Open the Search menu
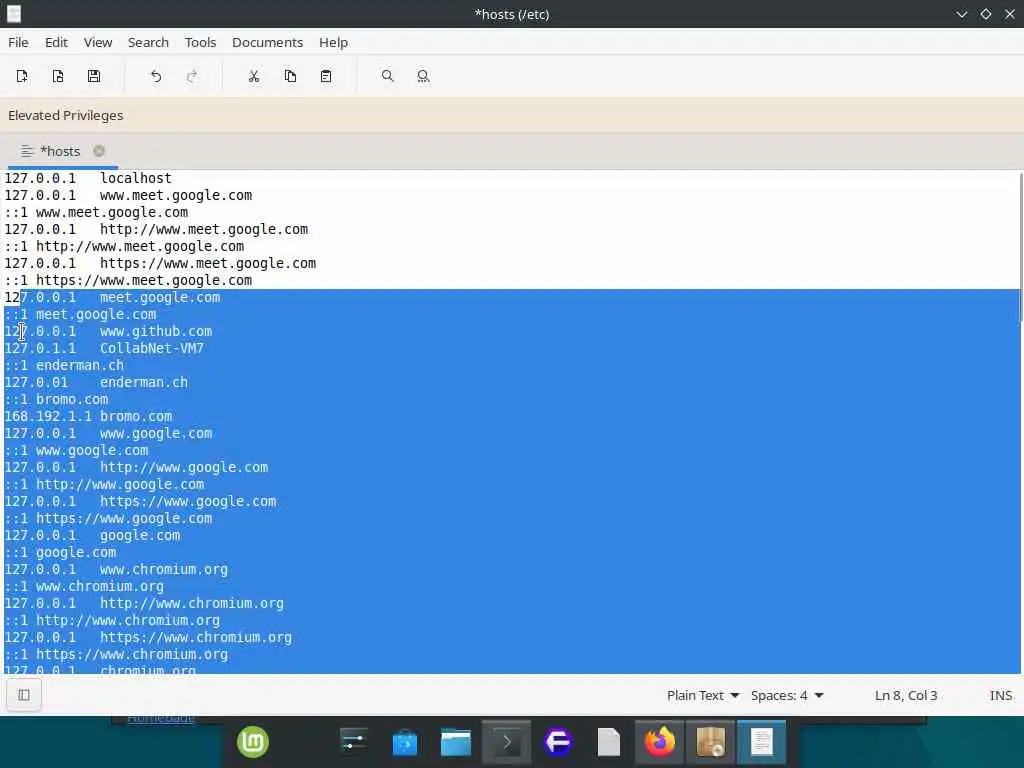Screen dimensions: 1024x768 (x=148, y=42)
